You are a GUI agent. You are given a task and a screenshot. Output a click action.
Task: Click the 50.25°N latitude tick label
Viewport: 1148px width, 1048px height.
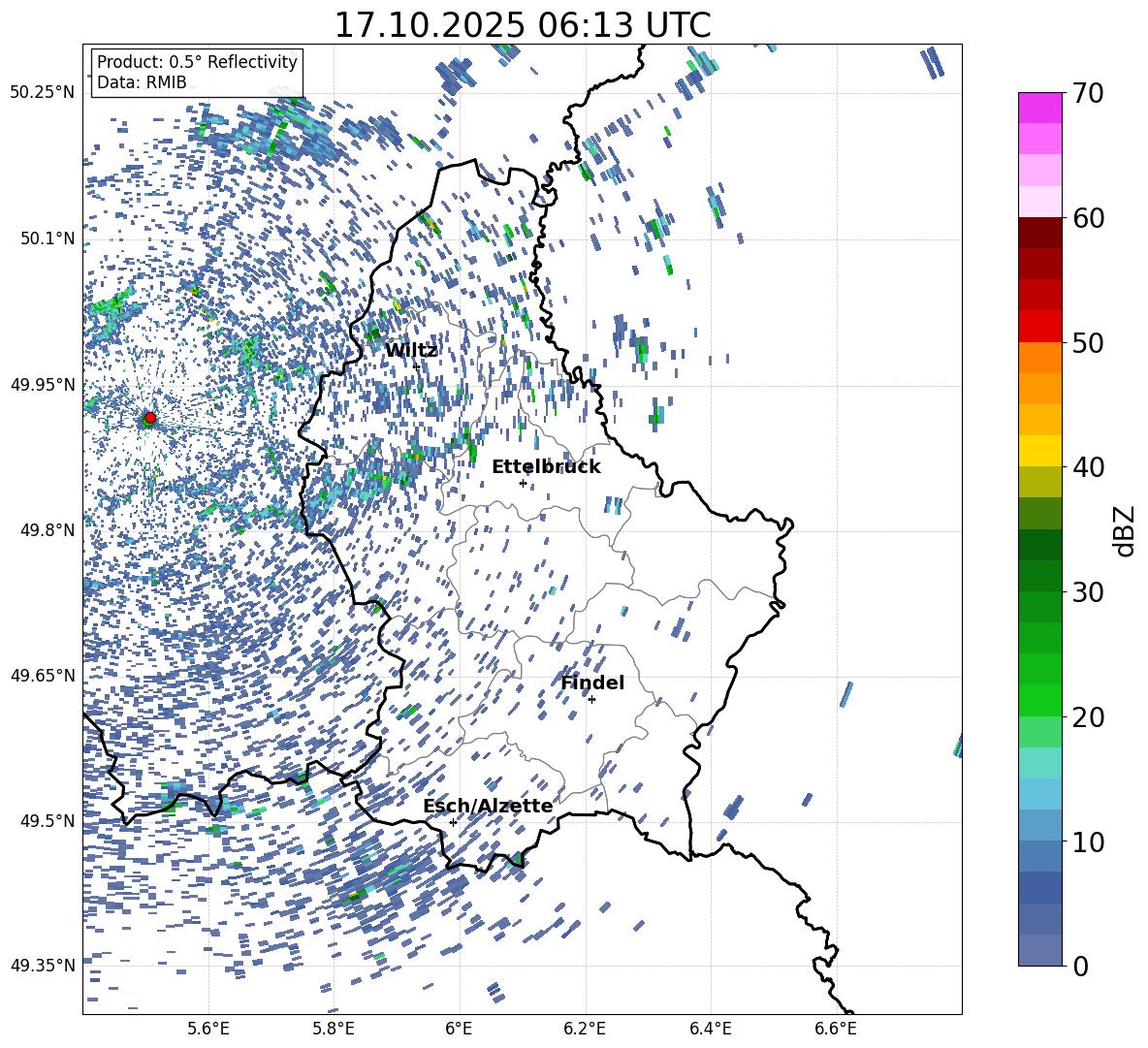pos(42,93)
